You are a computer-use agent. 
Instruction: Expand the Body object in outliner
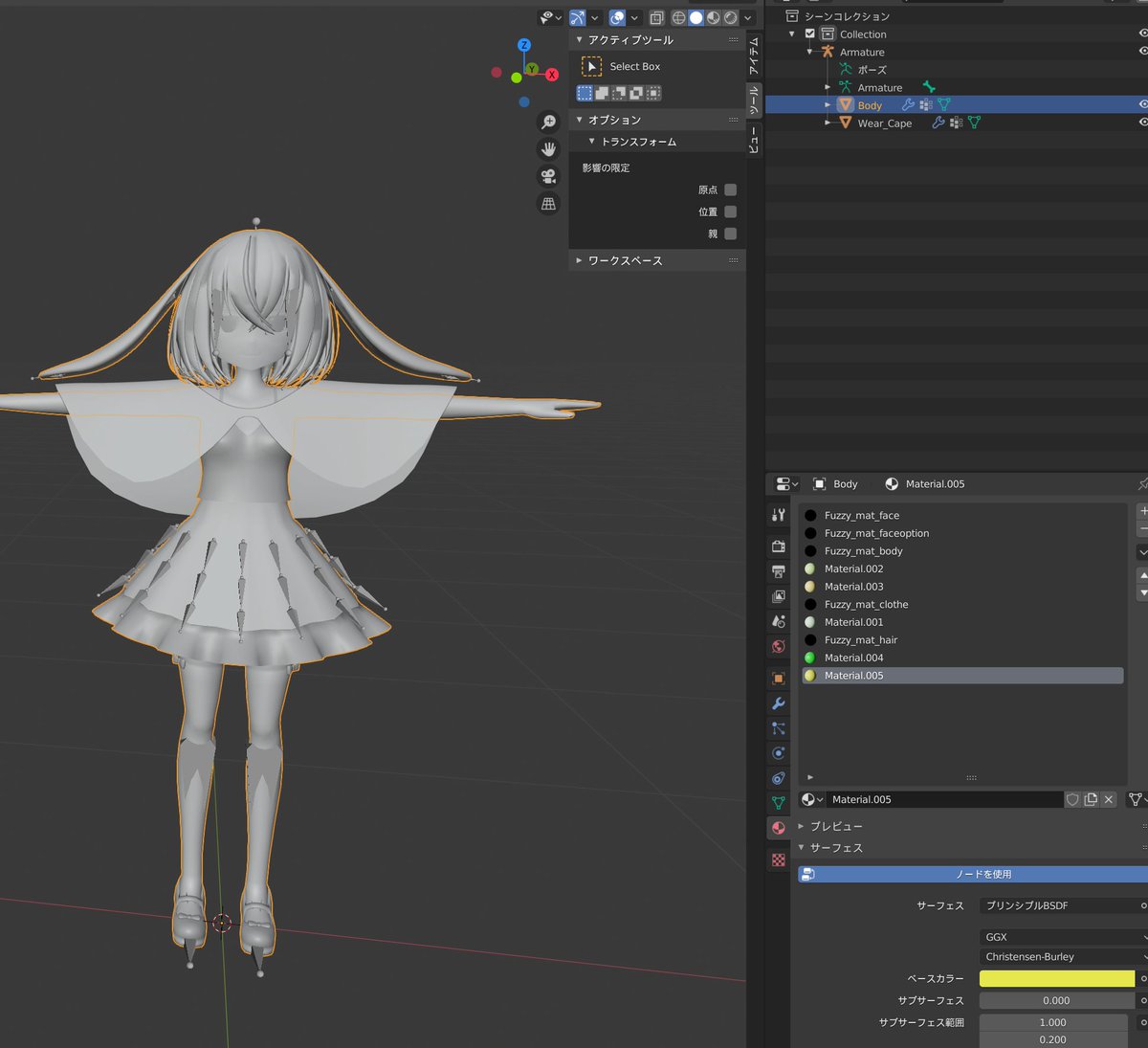tap(828, 105)
